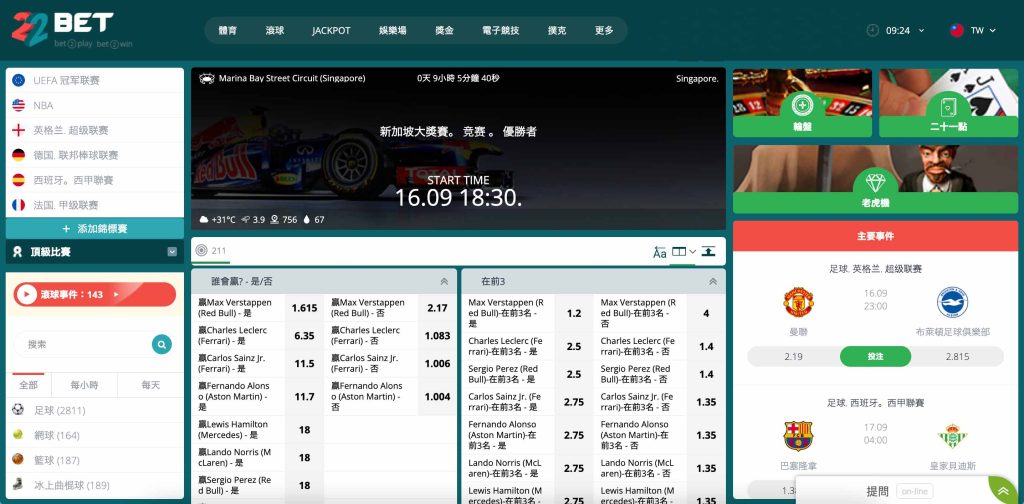Collapse the 在前3 market panel
Viewport: 1024px width, 504px height.
coord(712,281)
